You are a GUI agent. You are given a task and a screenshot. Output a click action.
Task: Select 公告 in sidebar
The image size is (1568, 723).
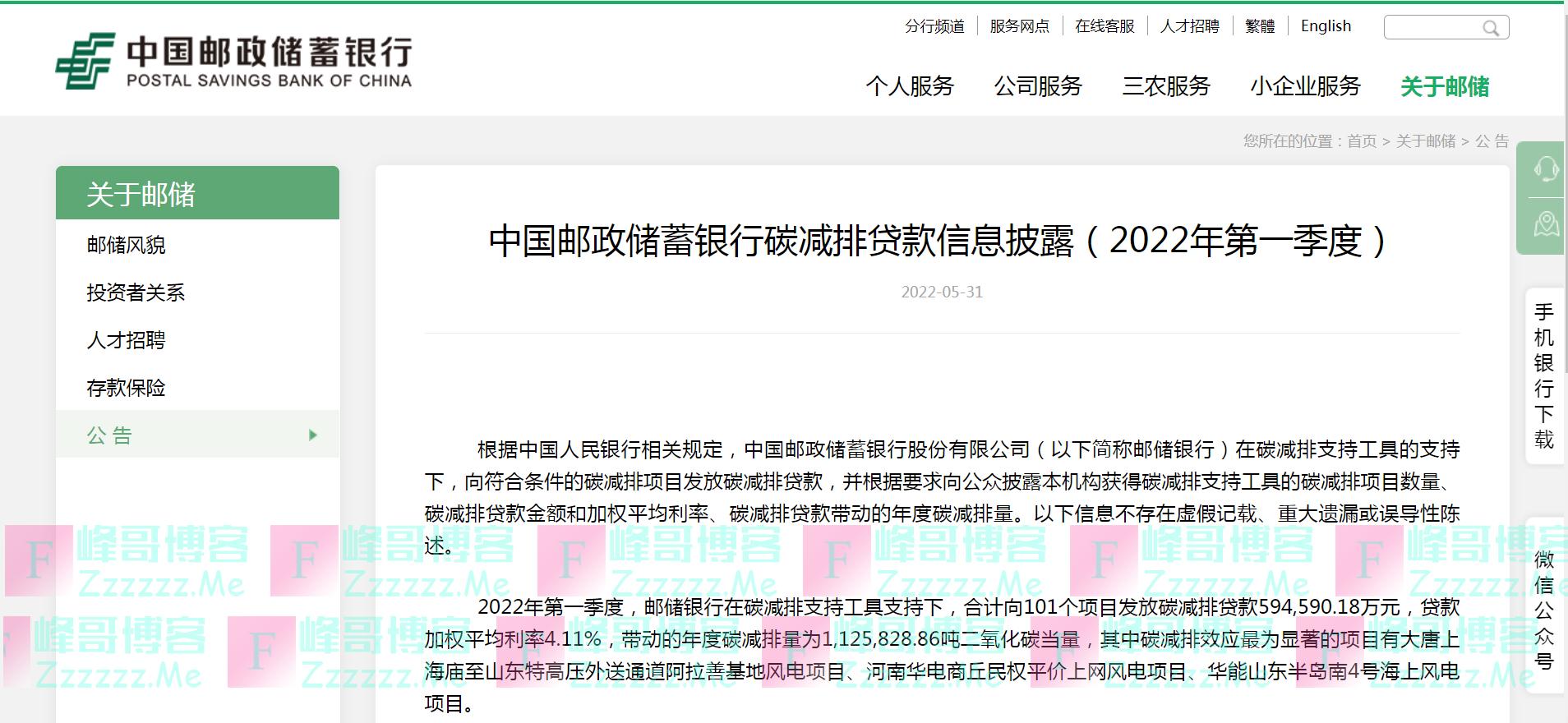pyautogui.click(x=197, y=435)
